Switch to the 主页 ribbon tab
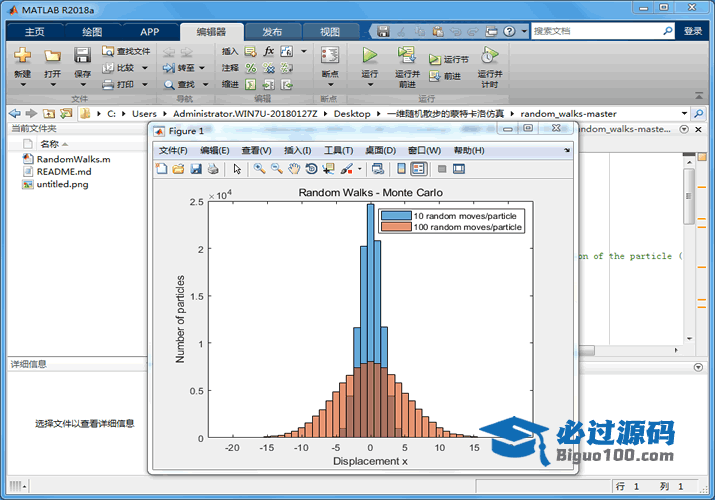This screenshot has width=715, height=500. pyautogui.click(x=35, y=31)
